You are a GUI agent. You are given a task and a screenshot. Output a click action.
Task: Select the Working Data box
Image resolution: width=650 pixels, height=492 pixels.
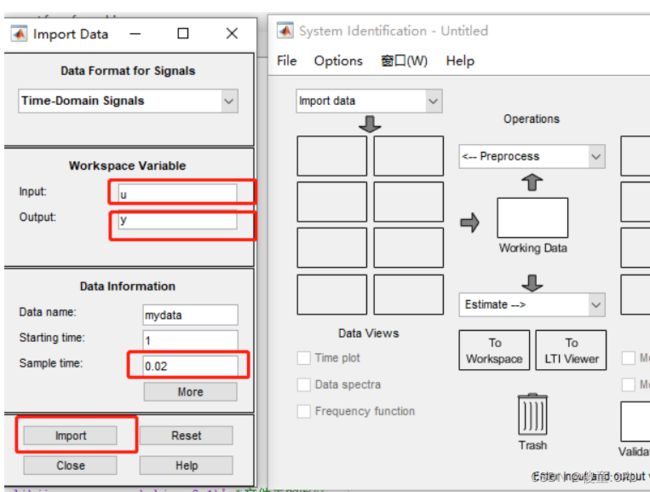[532, 218]
